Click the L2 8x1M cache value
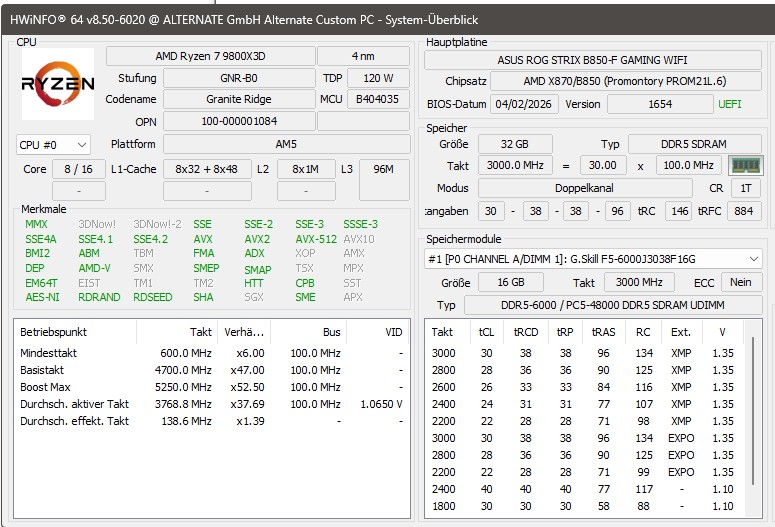The height and width of the screenshot is (527, 775). pos(306,169)
